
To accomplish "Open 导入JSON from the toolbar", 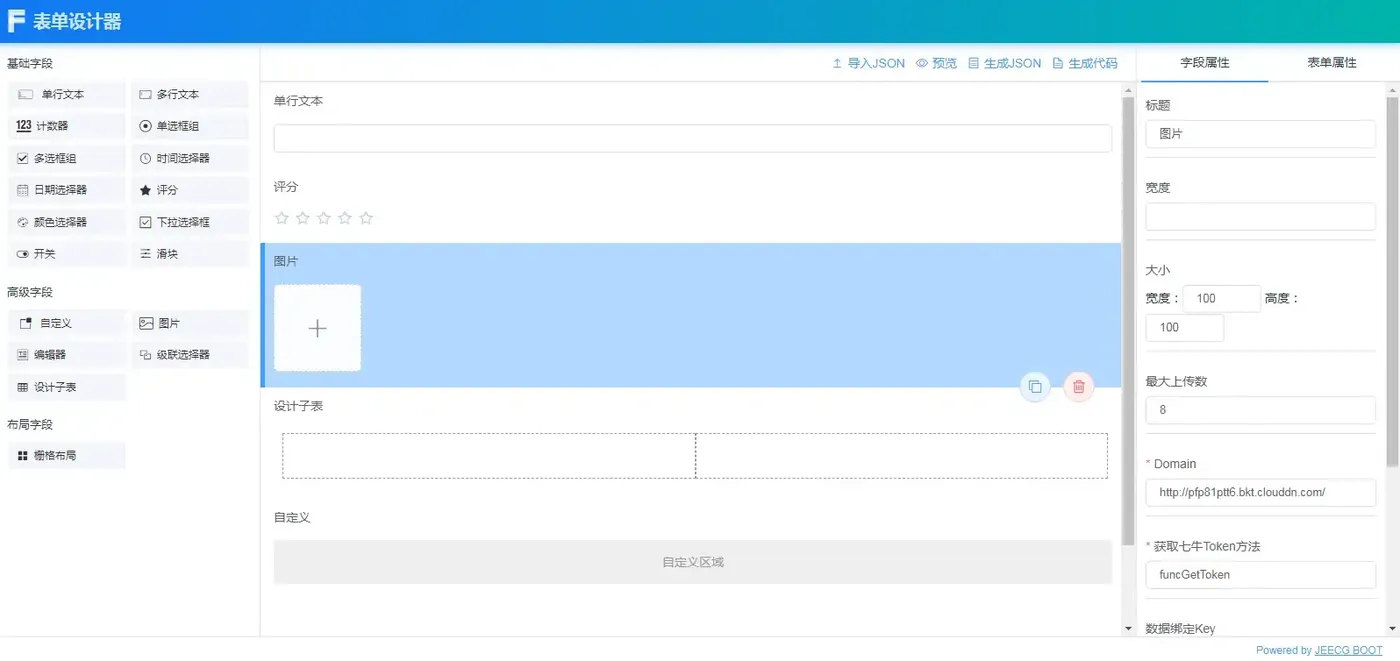I will (x=868, y=63).
